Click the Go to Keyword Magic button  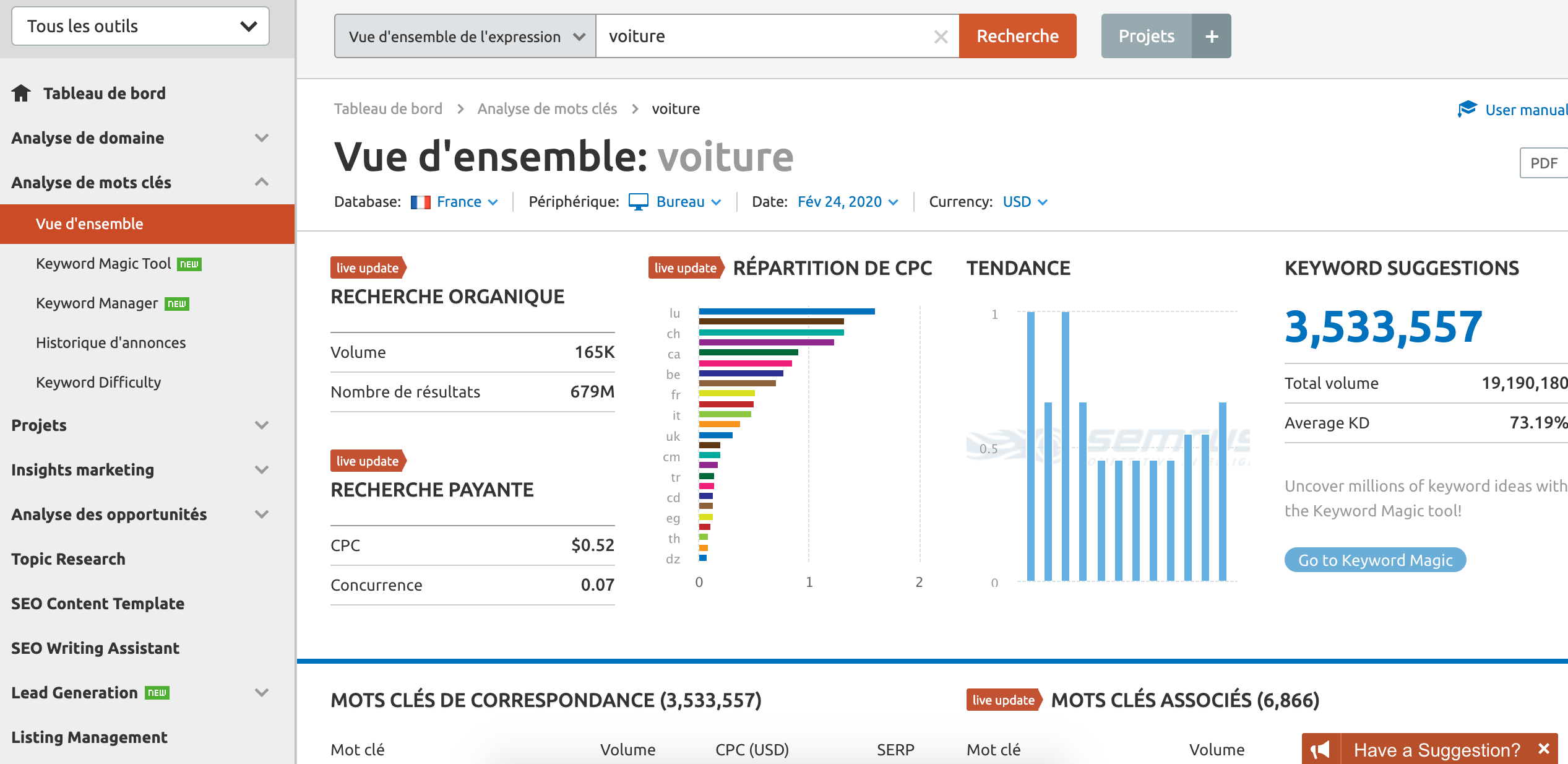[x=1374, y=560]
